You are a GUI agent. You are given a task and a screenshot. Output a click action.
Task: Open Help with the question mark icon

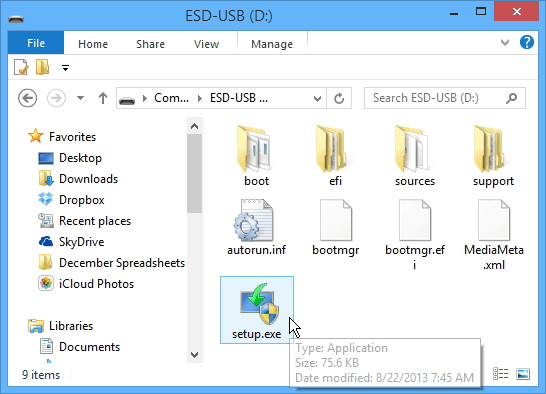pos(527,42)
